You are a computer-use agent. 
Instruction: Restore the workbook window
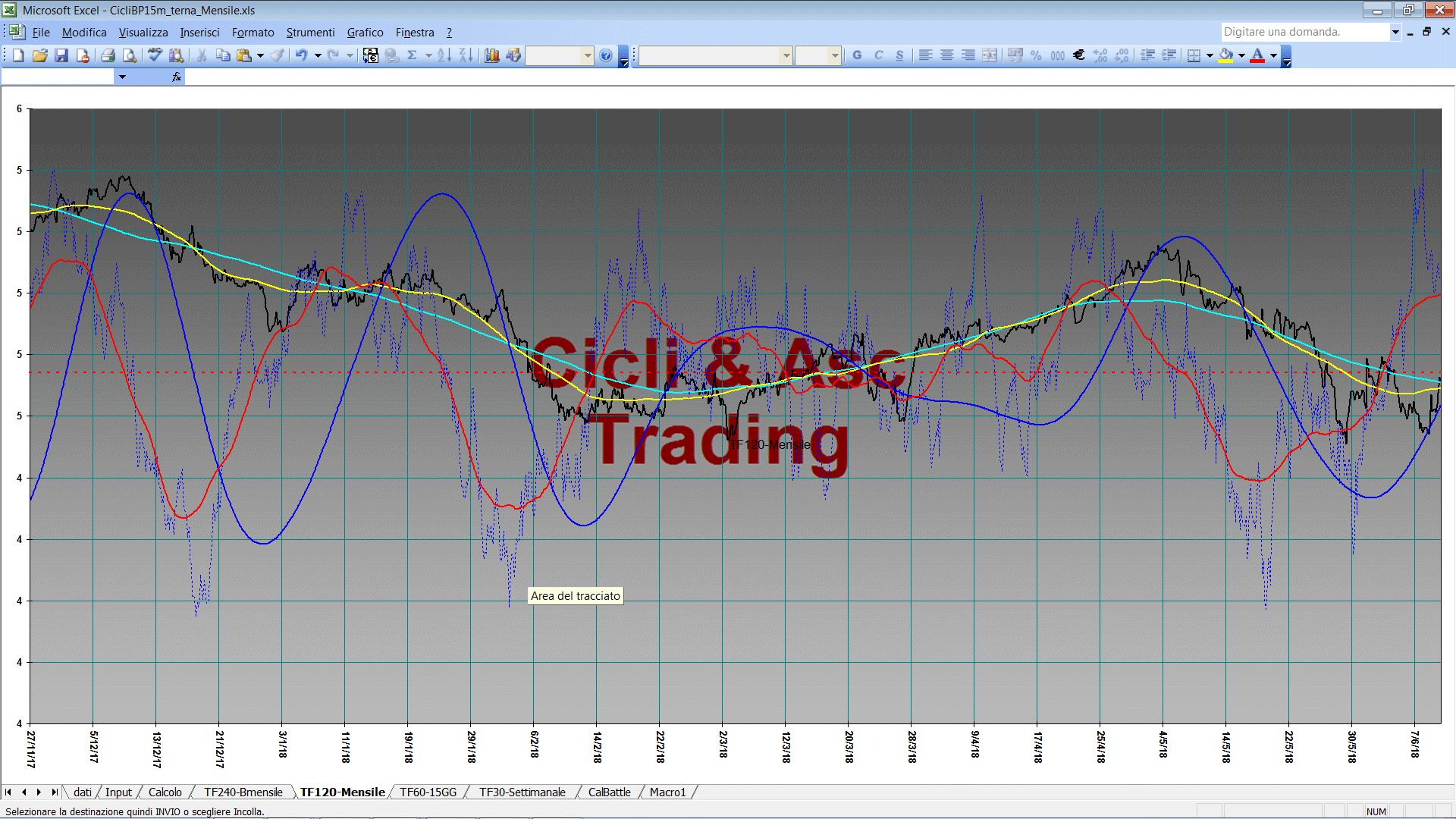tap(1426, 32)
